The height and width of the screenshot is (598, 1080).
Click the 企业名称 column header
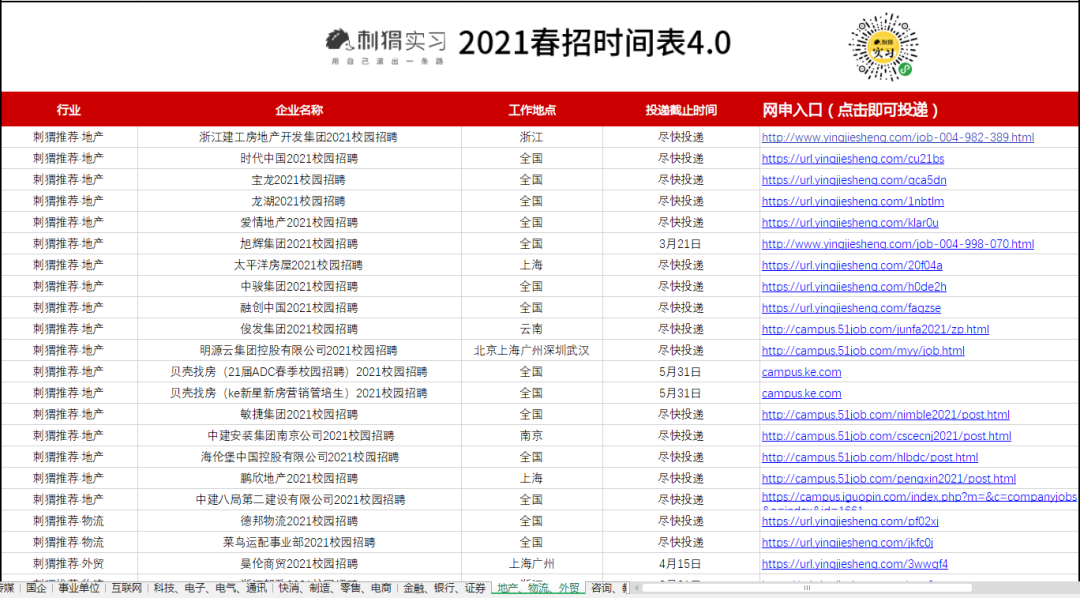[x=299, y=110]
